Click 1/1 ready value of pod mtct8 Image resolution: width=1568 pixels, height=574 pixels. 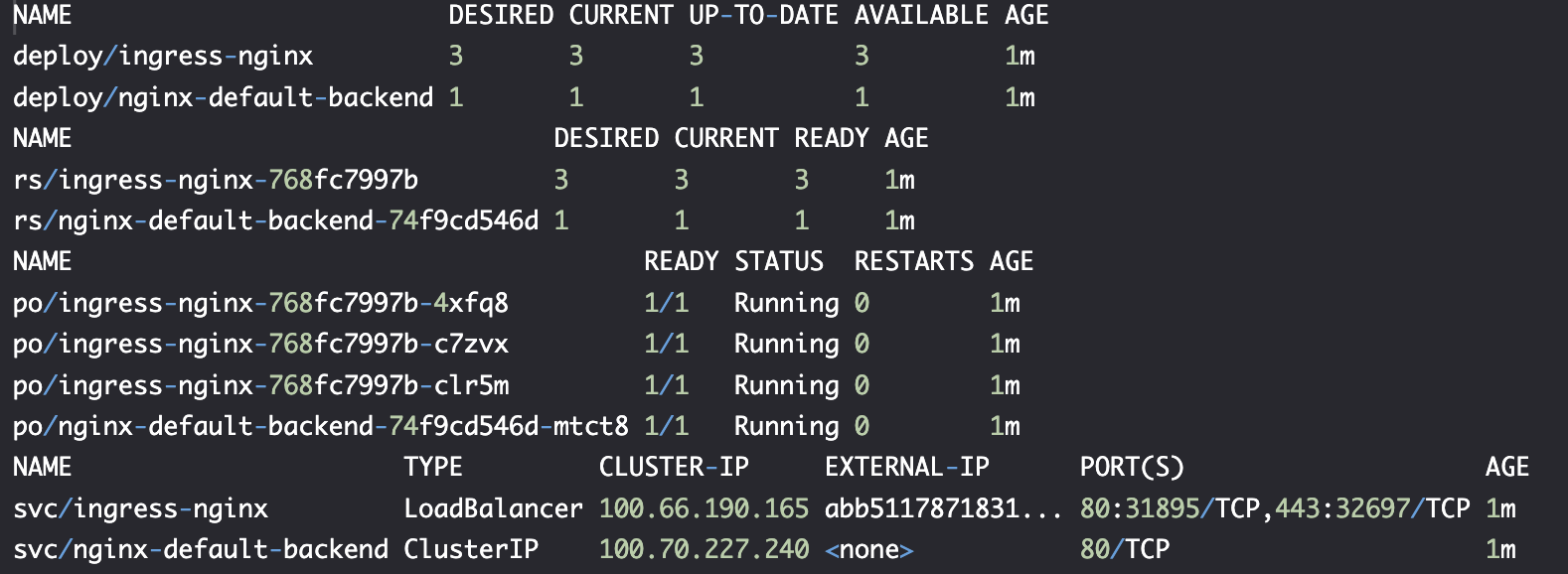667,426
